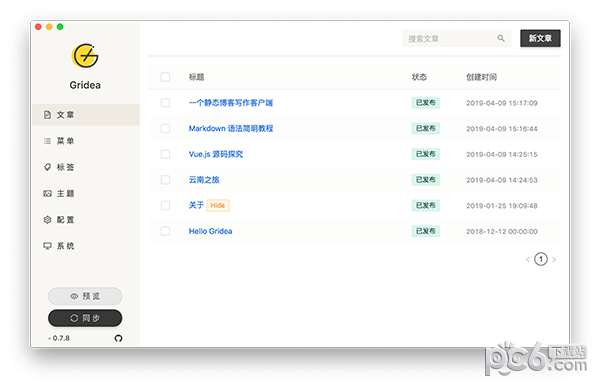This screenshot has height=388, width=600.
Task: Click the 标题 column header
Action: click(x=196, y=77)
